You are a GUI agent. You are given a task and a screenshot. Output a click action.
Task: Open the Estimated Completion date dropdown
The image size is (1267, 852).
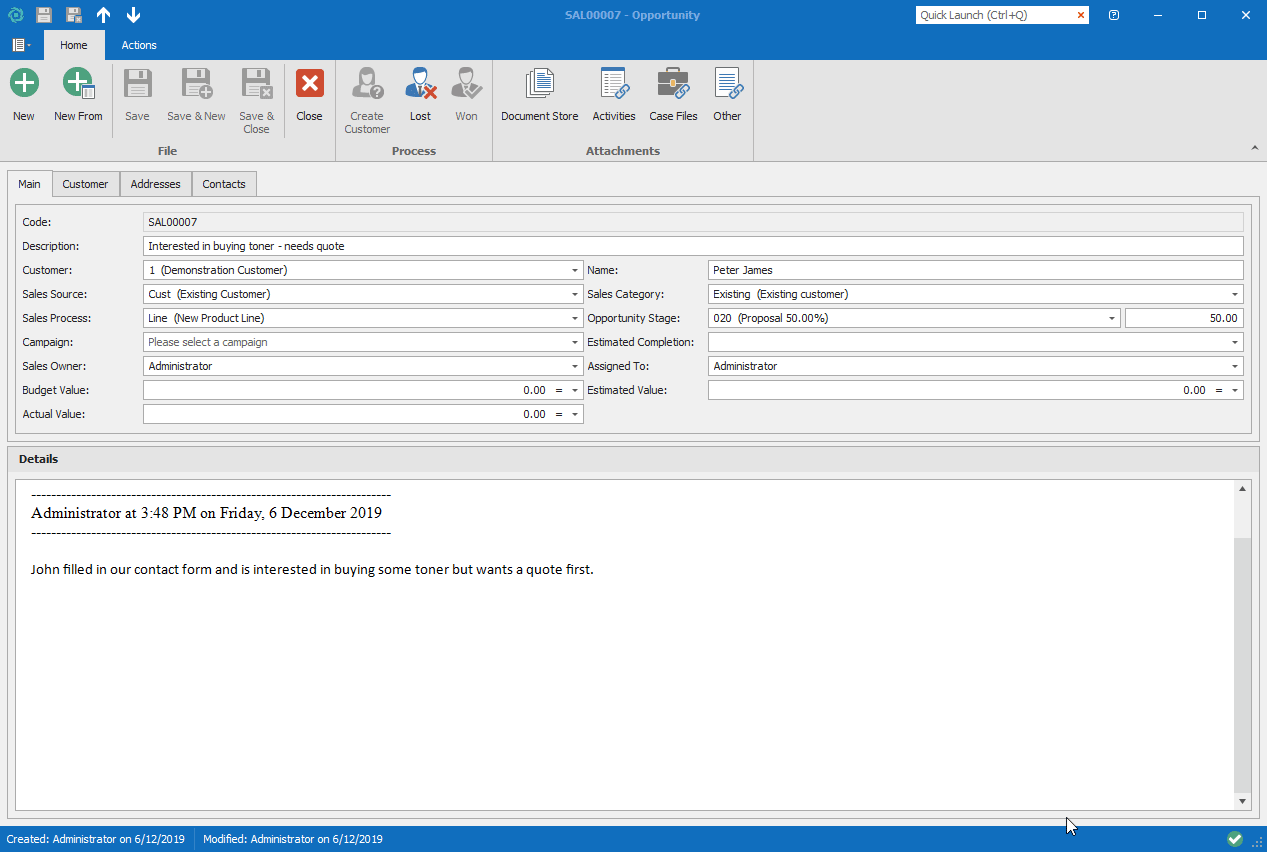pos(1235,342)
